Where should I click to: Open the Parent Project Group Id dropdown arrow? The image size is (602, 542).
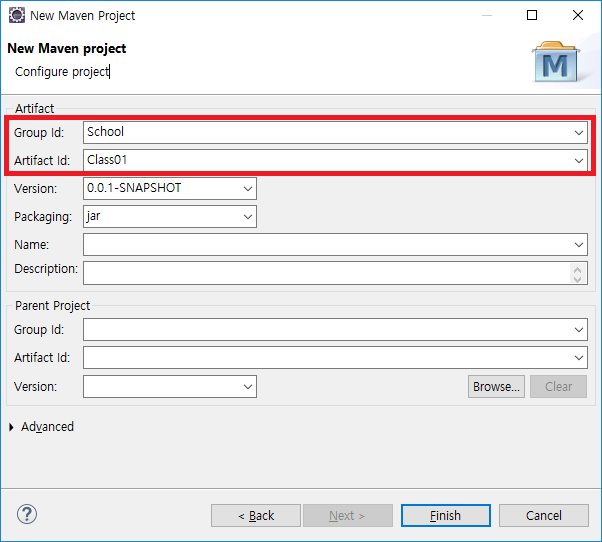click(x=579, y=330)
